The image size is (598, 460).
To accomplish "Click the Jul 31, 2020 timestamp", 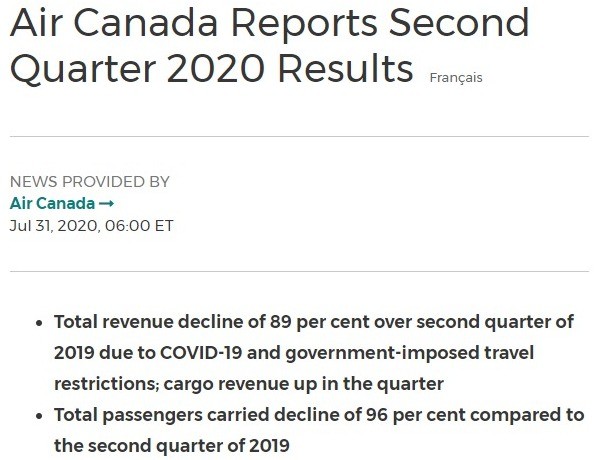I will coord(92,225).
